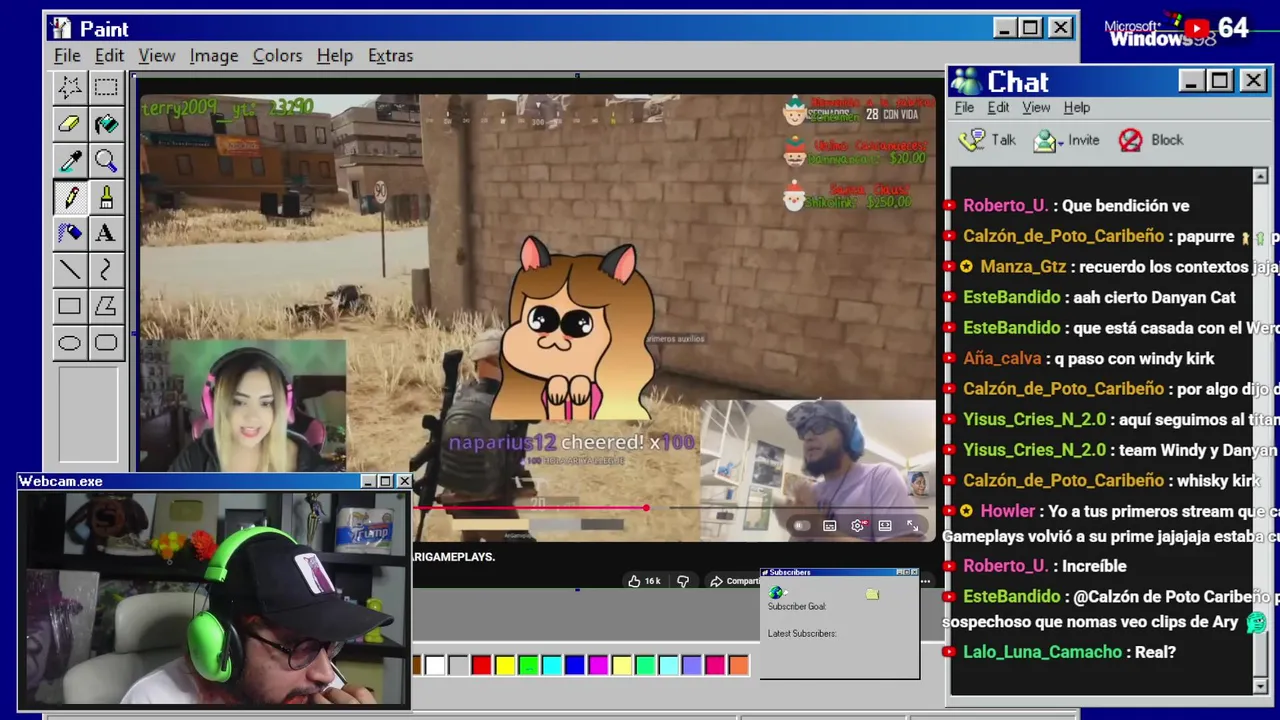Open the Chat window View menu
Viewport: 1280px width, 720px height.
point(1036,107)
